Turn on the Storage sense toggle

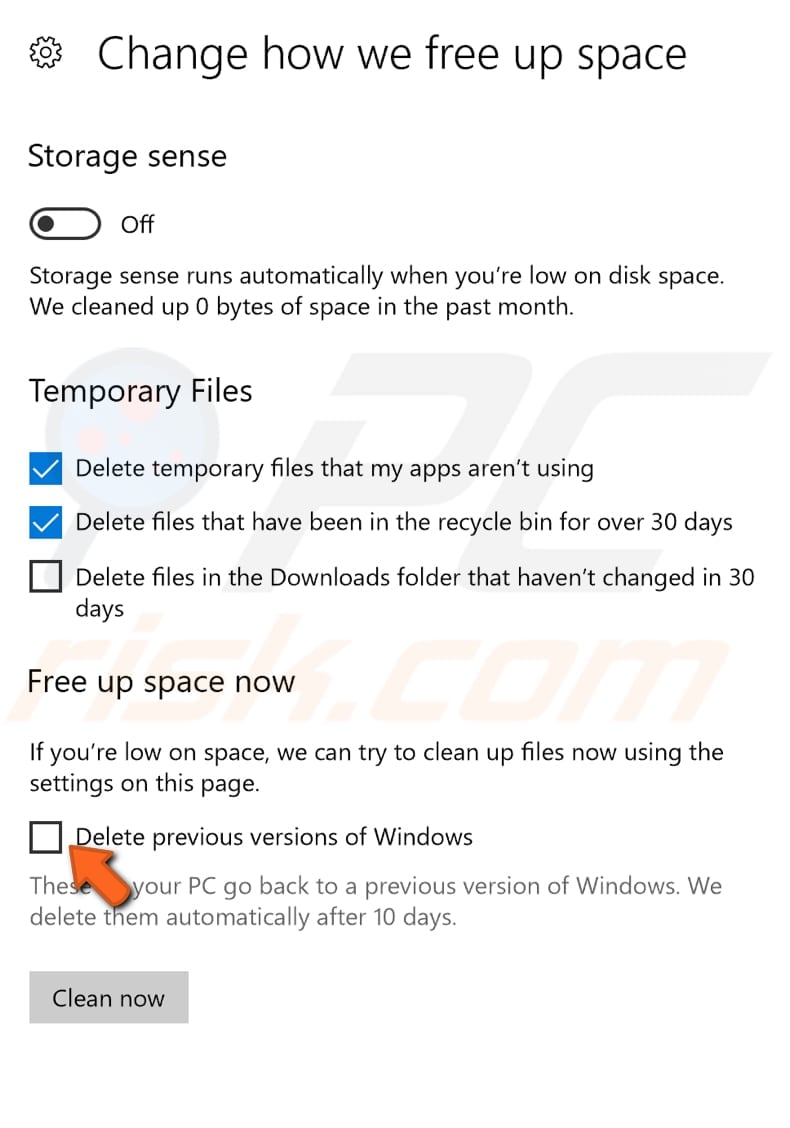point(64,223)
